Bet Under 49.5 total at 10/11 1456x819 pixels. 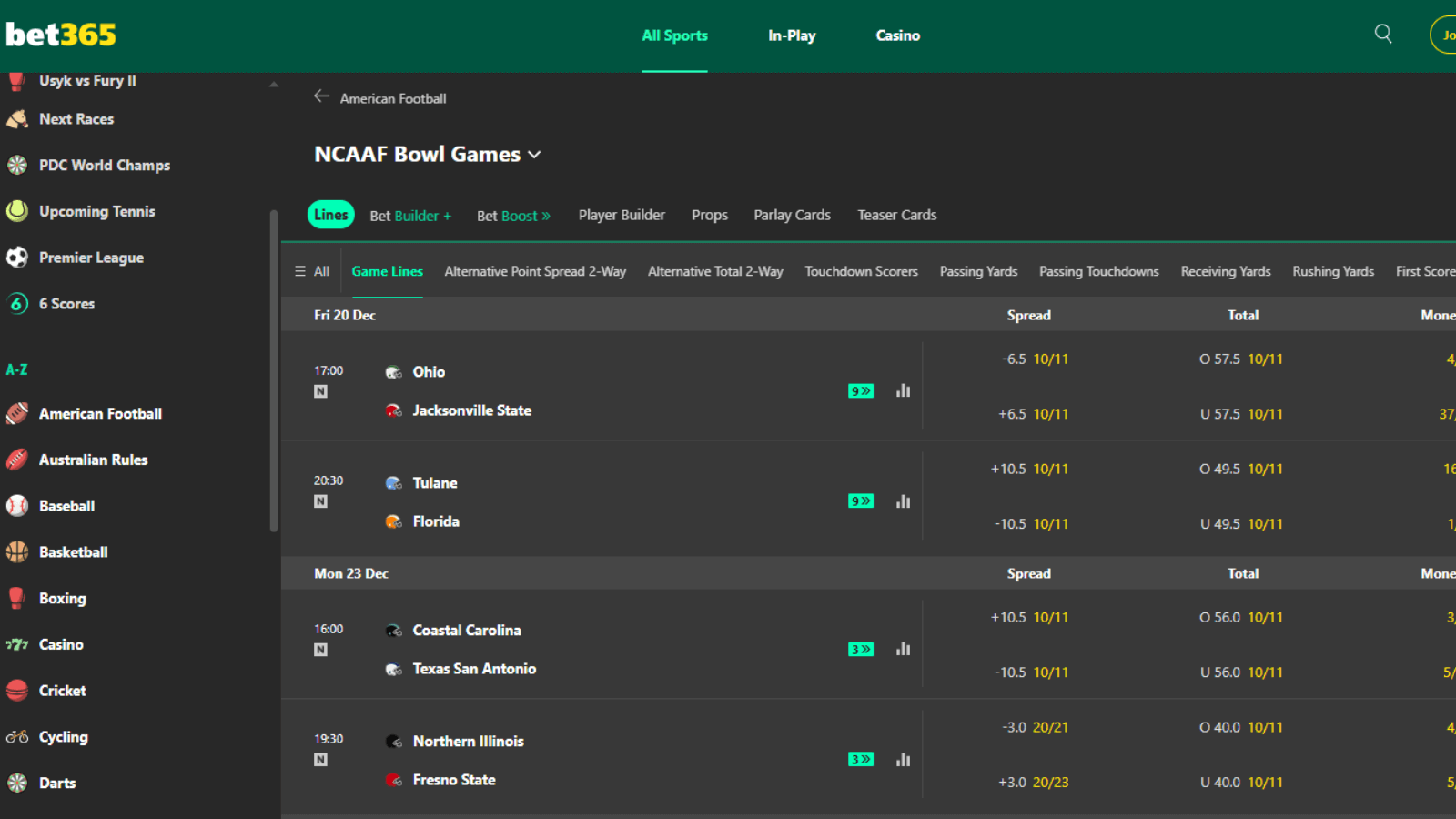1241,524
